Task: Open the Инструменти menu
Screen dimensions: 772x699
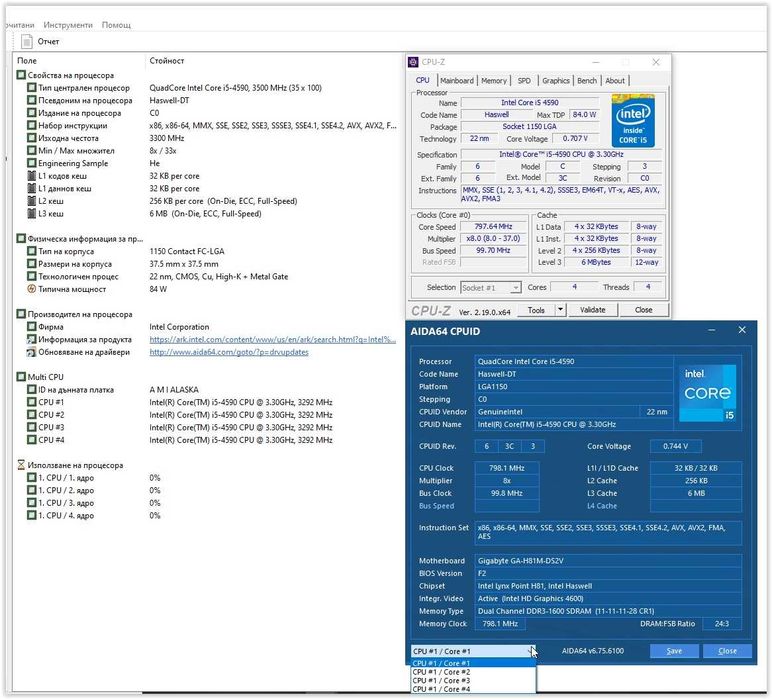Action: point(68,25)
